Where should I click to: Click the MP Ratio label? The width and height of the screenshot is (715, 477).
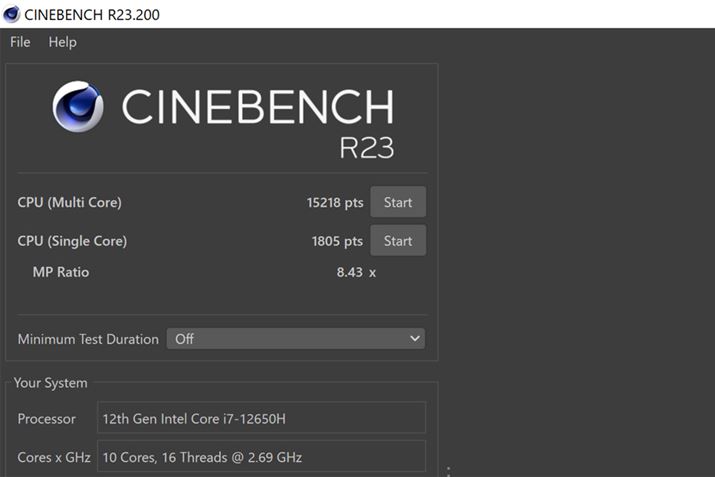coord(61,272)
